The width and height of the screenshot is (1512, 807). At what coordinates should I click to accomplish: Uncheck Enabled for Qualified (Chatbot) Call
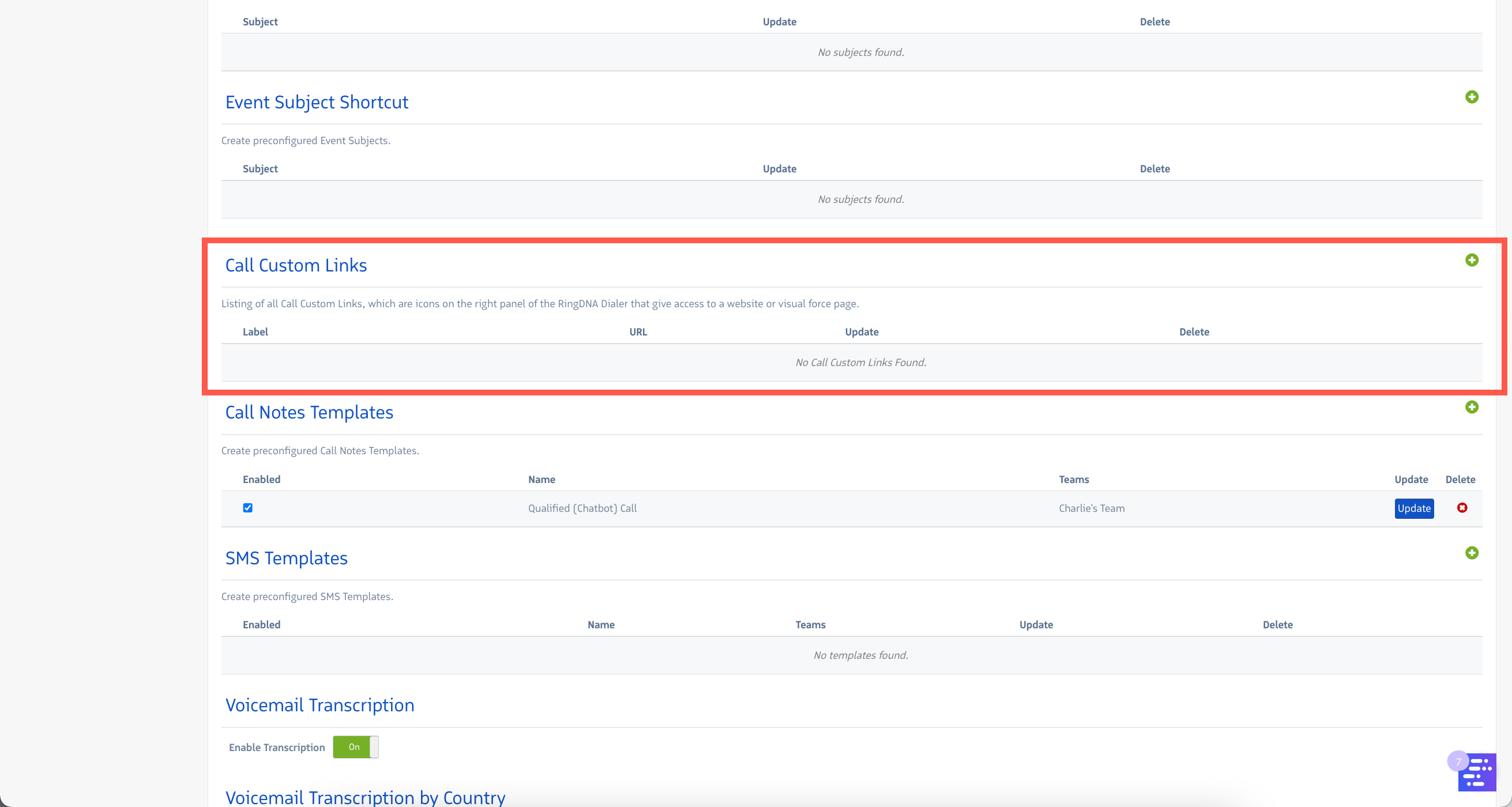(248, 508)
